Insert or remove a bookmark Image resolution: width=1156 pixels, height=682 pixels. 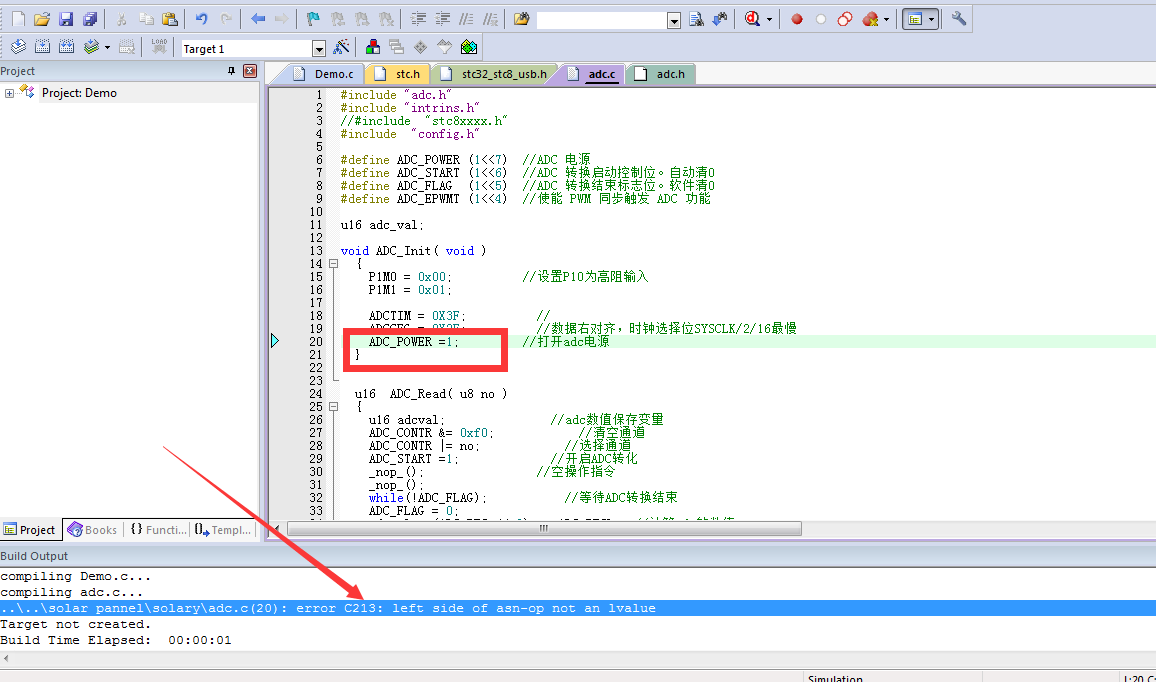pyautogui.click(x=313, y=19)
